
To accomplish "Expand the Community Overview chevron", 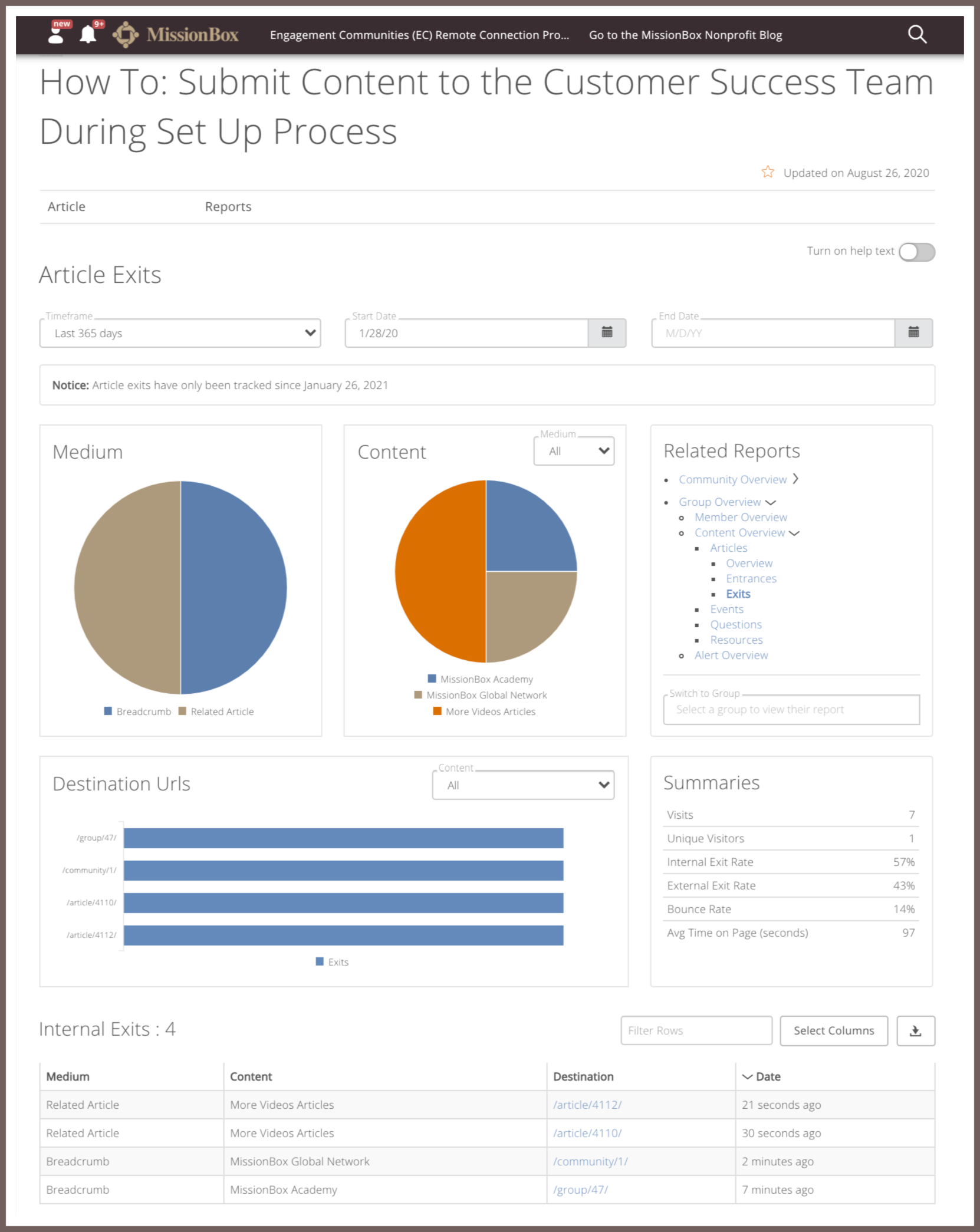I will pos(795,479).
